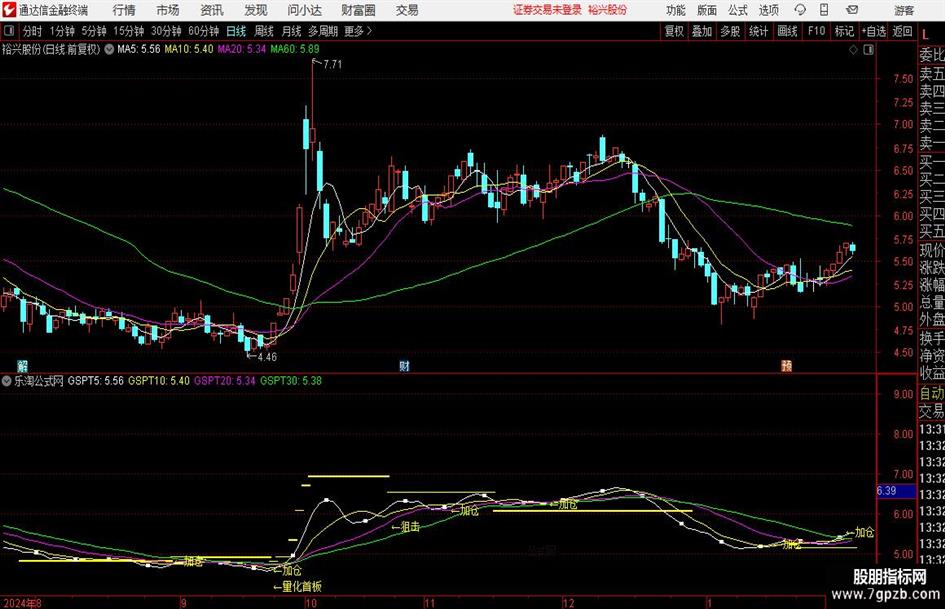Image resolution: width=945 pixels, height=609 pixels.
Task: Click the 财 marker icon on chart bottom
Action: pyautogui.click(x=404, y=365)
